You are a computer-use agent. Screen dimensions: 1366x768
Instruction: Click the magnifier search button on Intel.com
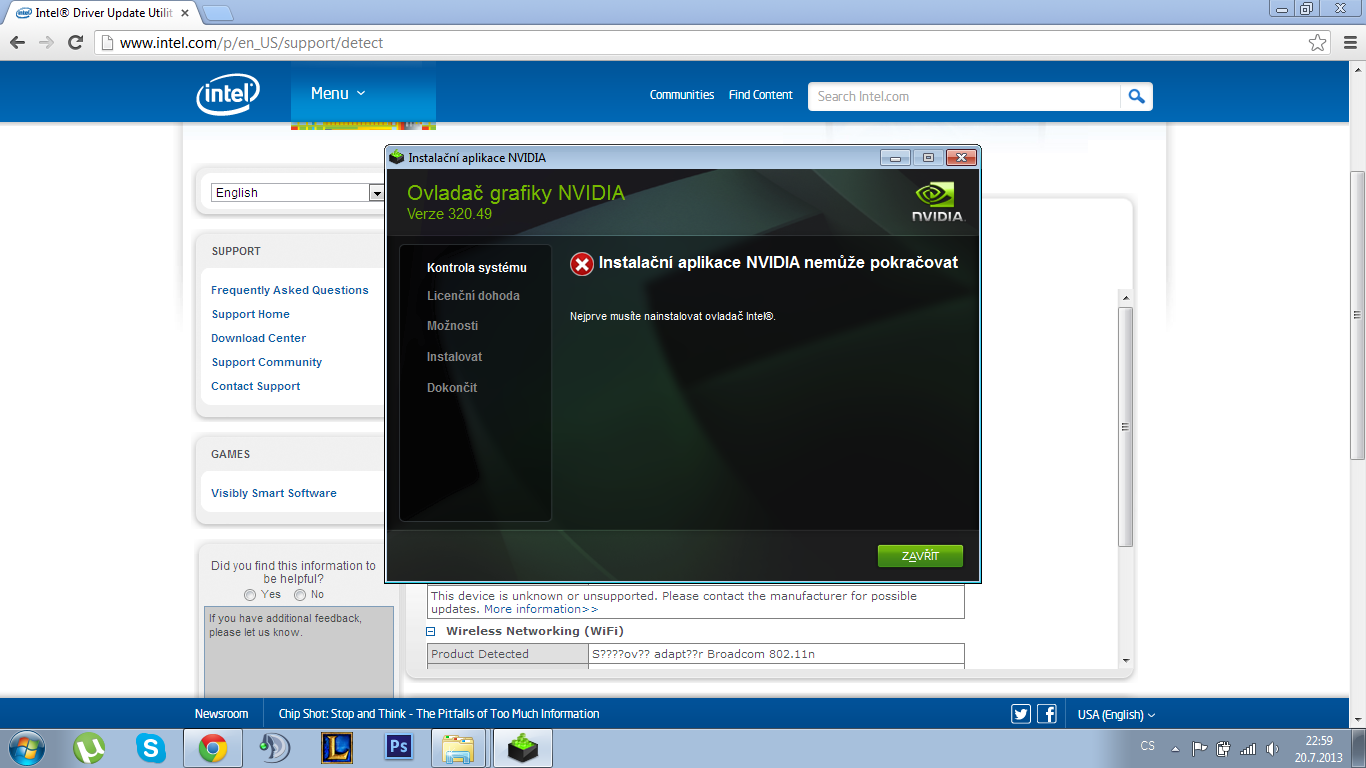tap(1136, 96)
